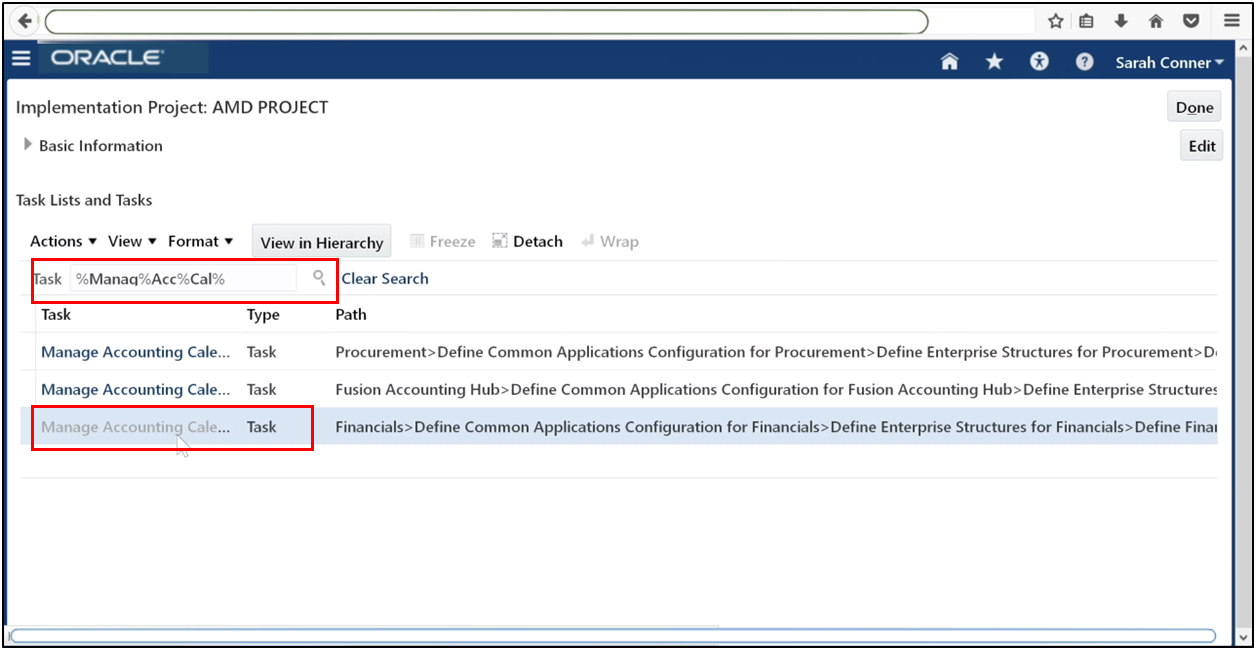Viewport: 1256px width, 652px height.
Task: Click the help question mark icon
Action: click(1084, 62)
